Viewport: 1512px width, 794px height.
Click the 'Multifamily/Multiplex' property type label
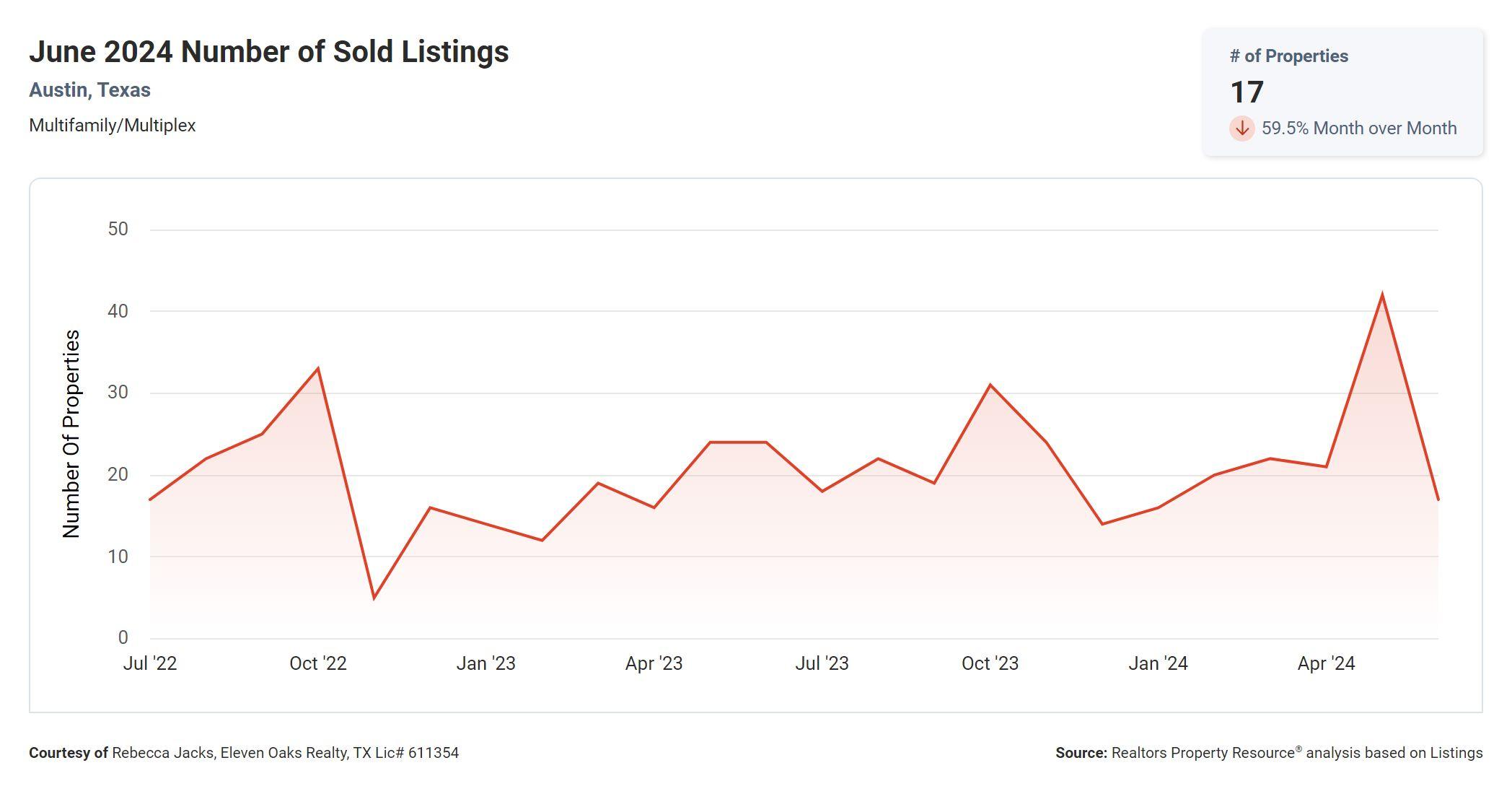coord(112,126)
